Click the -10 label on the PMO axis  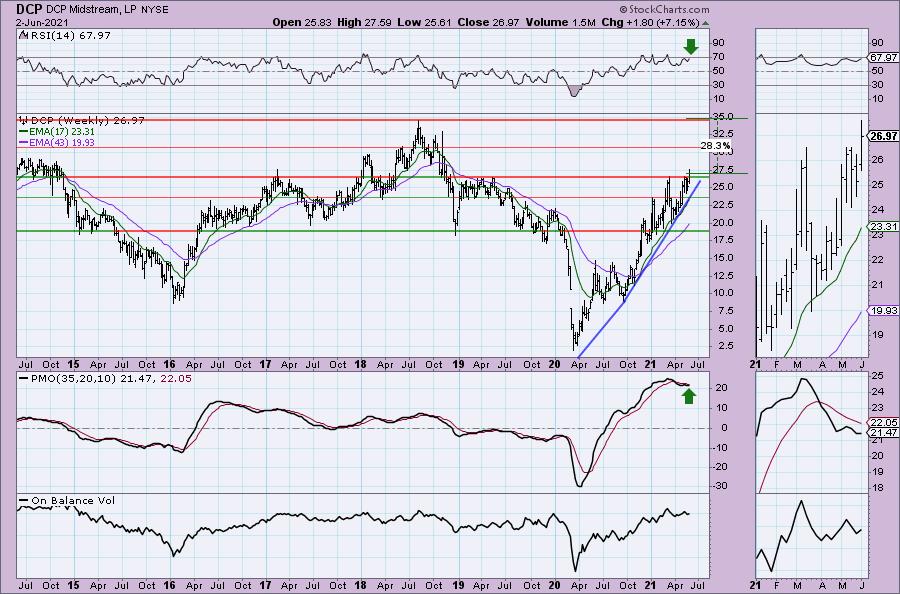coord(720,447)
